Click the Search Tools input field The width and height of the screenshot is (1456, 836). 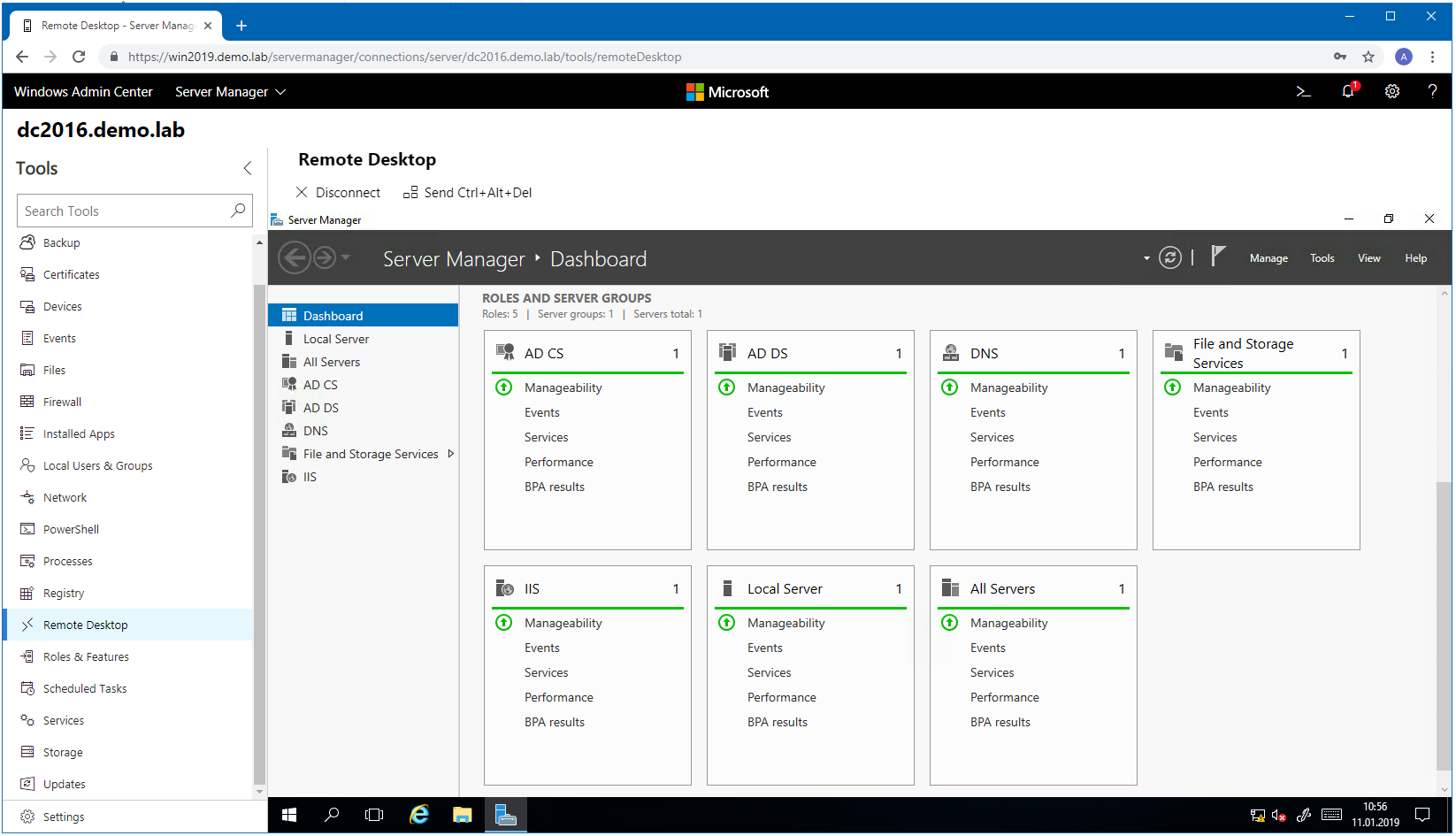pyautogui.click(x=124, y=211)
